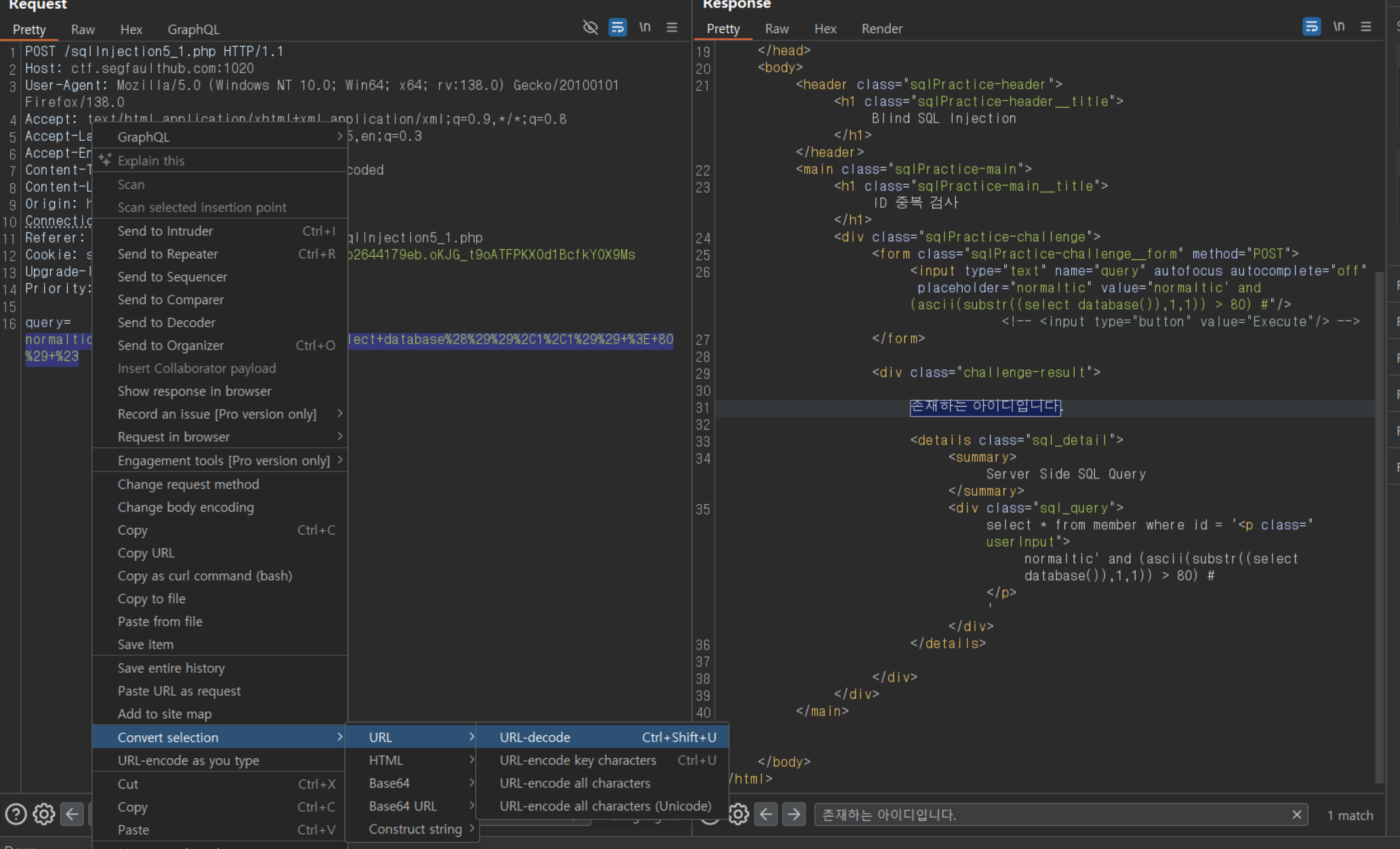Choose Send to Intruder
The image size is (1400, 849).
pos(220,231)
